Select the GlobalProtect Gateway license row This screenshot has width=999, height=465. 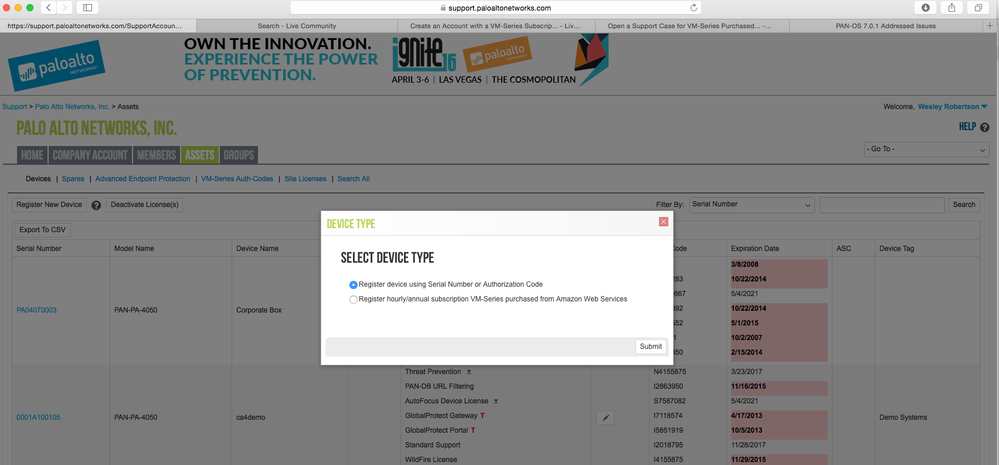point(445,415)
